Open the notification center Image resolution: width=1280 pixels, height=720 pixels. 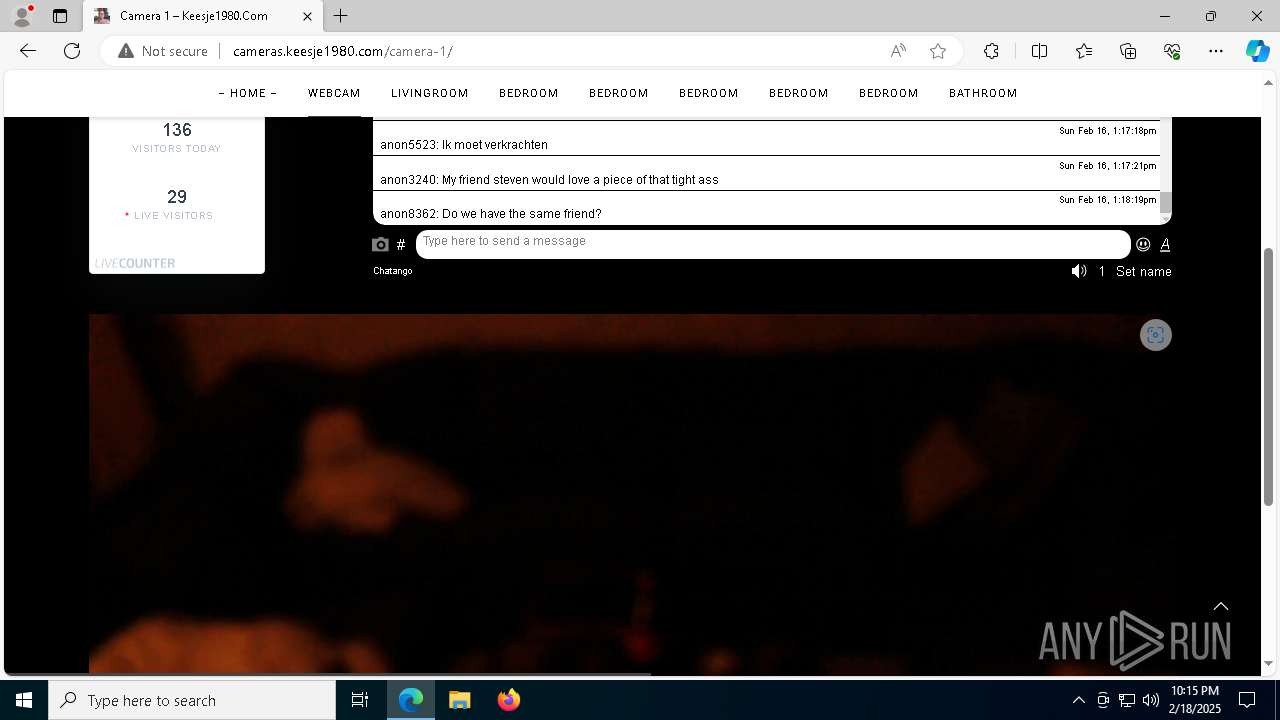(1247, 700)
